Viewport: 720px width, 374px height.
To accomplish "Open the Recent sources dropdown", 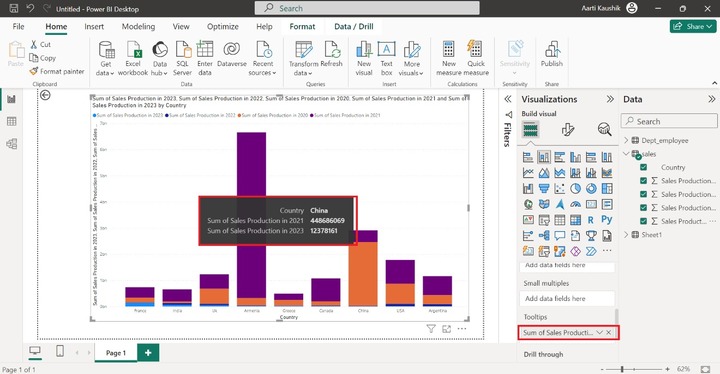I will [263, 59].
